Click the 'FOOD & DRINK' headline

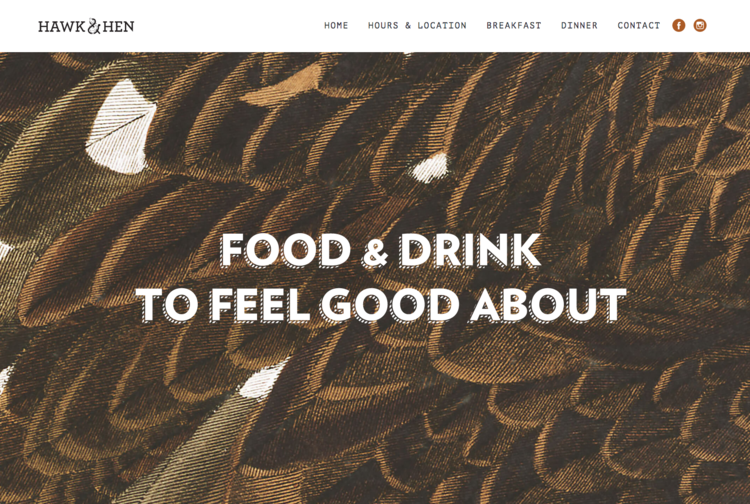point(381,251)
